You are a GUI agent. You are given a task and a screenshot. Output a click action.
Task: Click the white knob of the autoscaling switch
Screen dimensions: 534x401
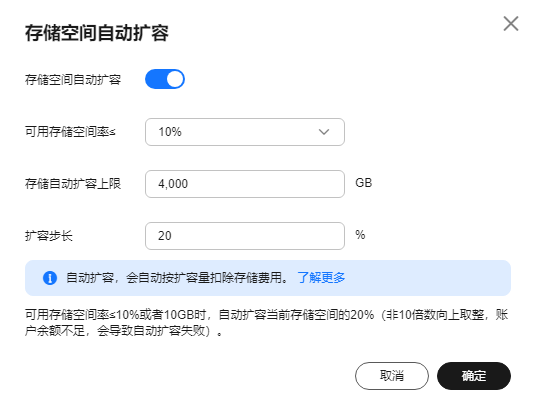(x=175, y=79)
